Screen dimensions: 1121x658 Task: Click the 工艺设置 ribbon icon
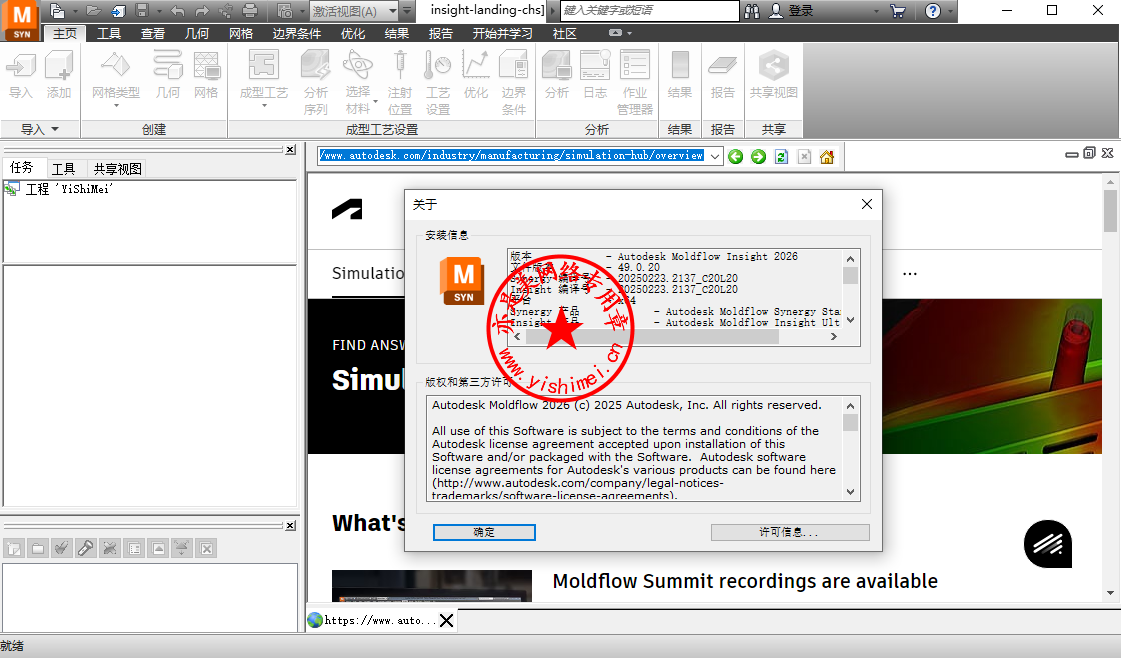[438, 82]
